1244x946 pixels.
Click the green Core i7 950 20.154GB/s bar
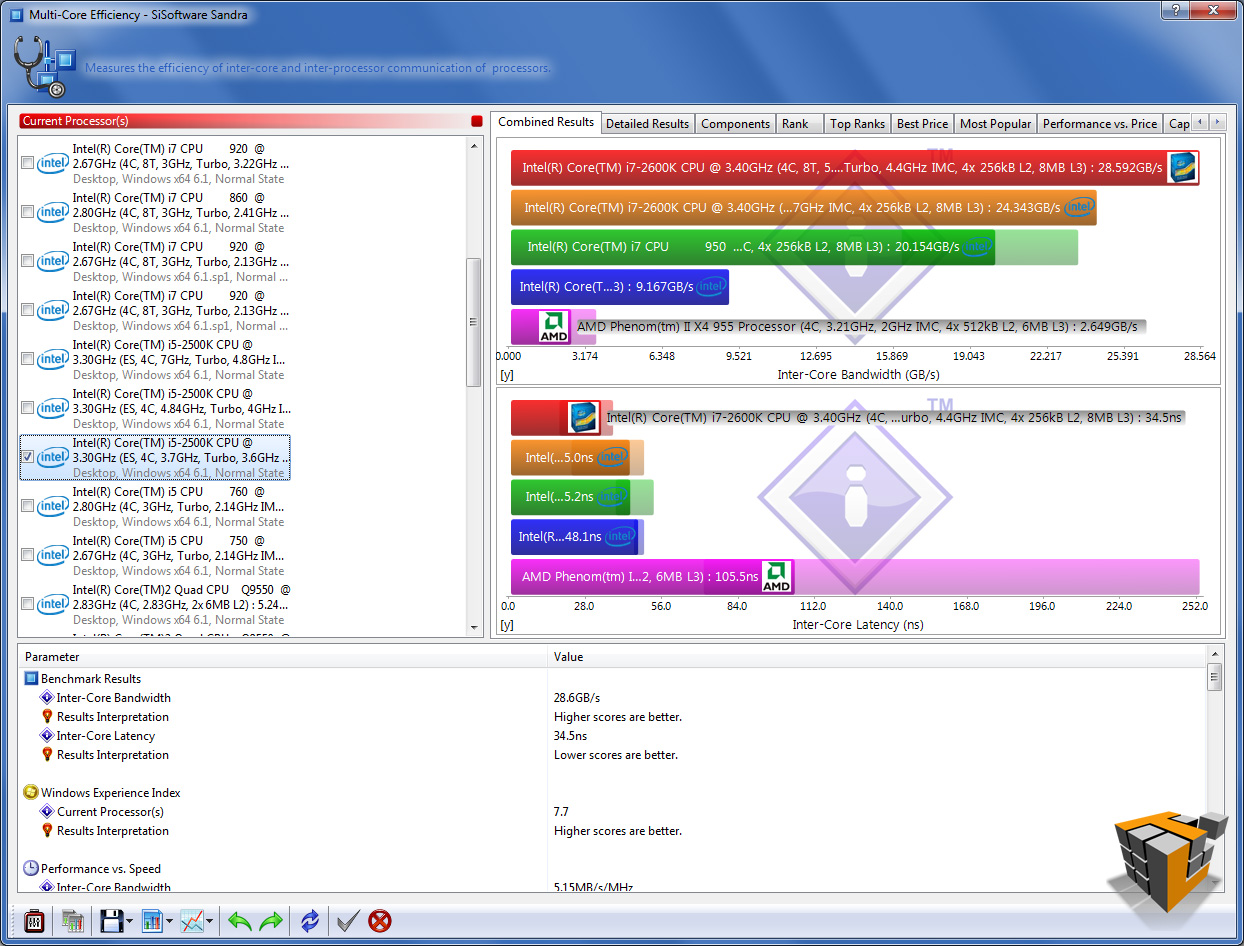753,247
